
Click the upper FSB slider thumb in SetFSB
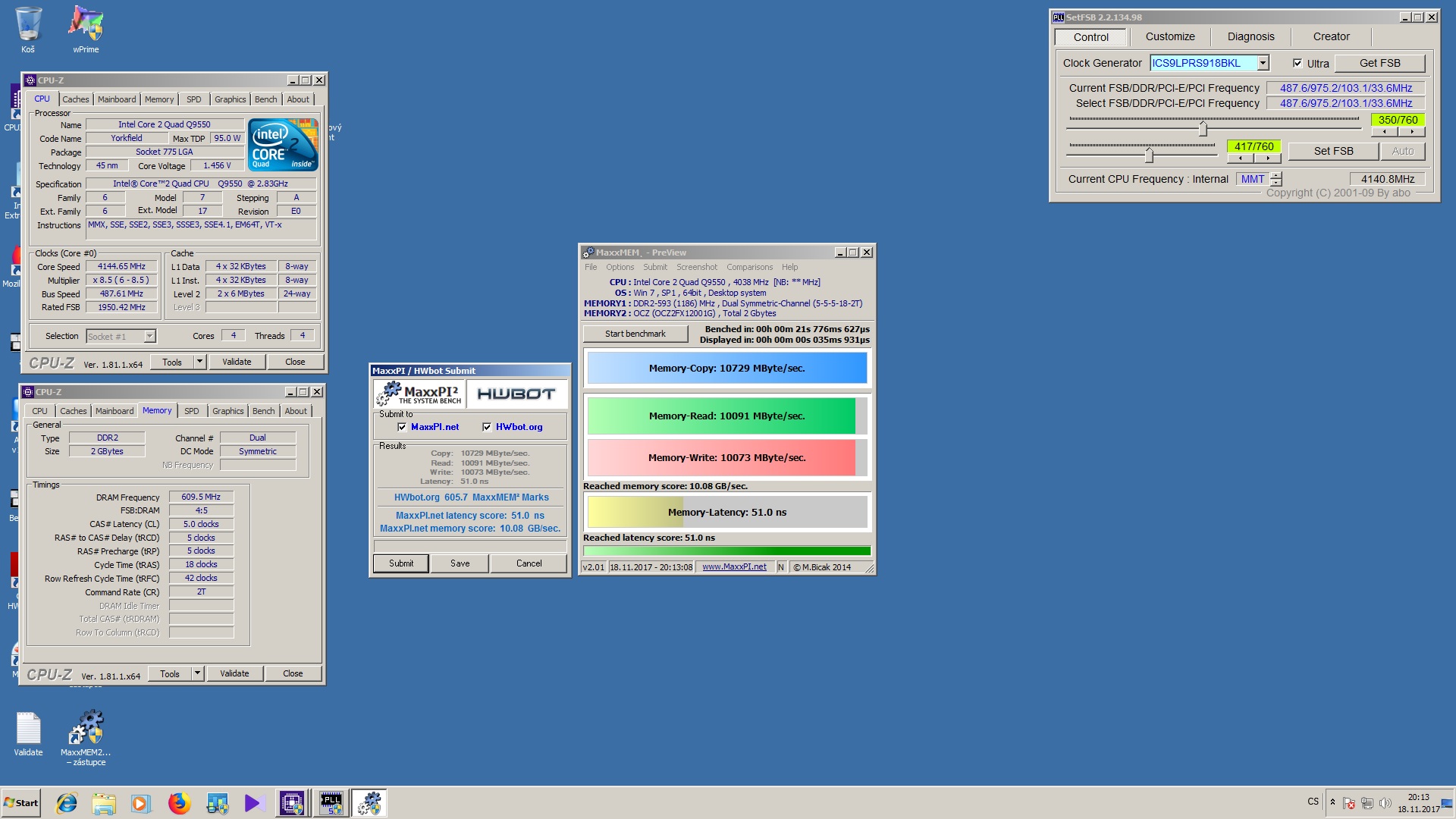tap(1203, 128)
